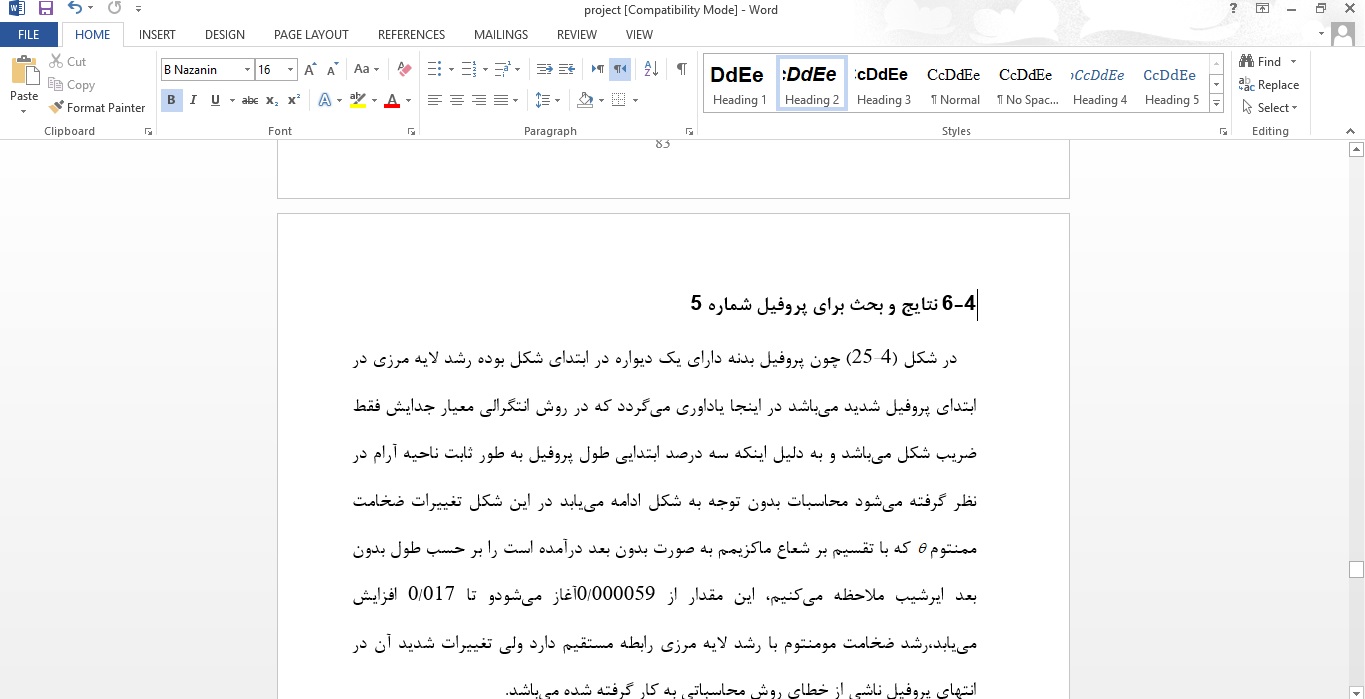Select the Format Painter tool
Viewport: 1365px width, 699px height.
(97, 107)
